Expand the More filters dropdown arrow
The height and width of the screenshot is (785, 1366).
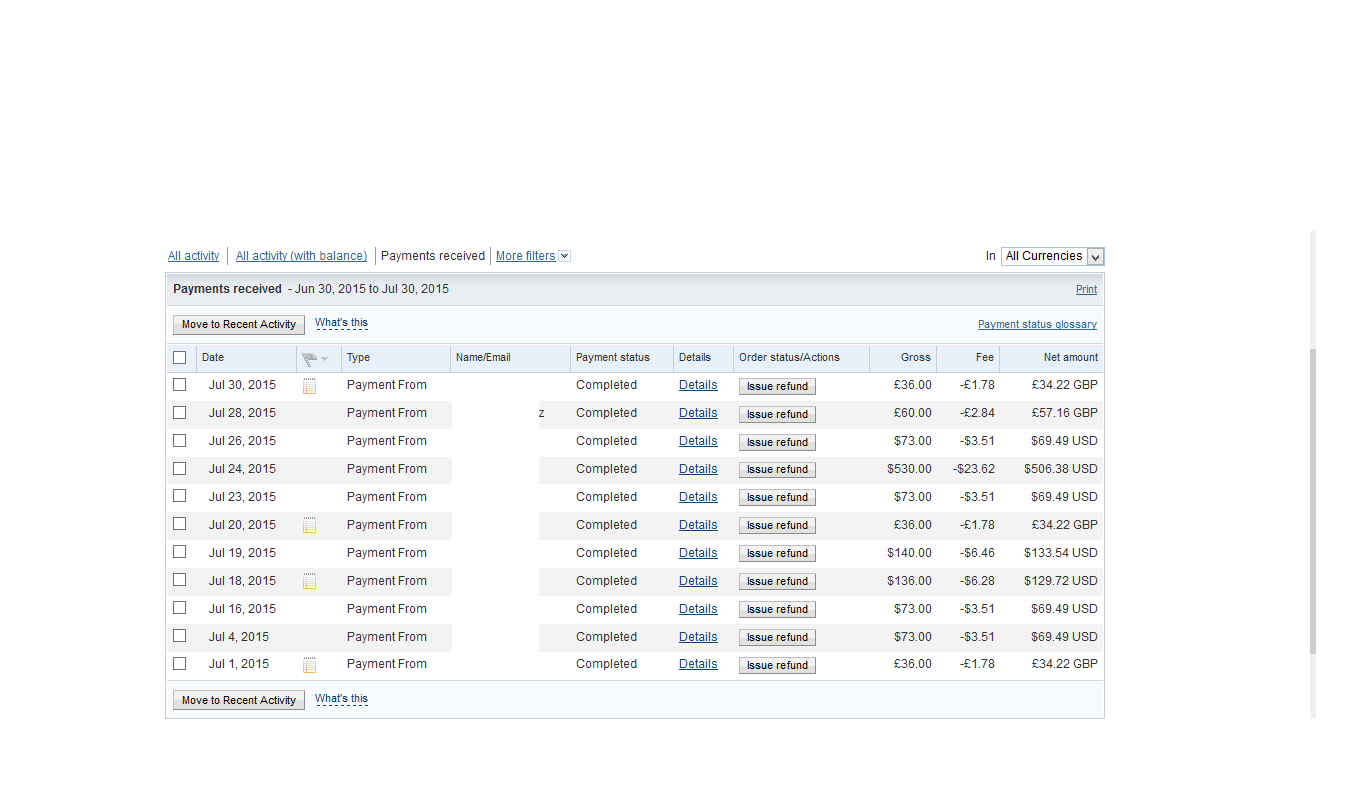tap(564, 256)
